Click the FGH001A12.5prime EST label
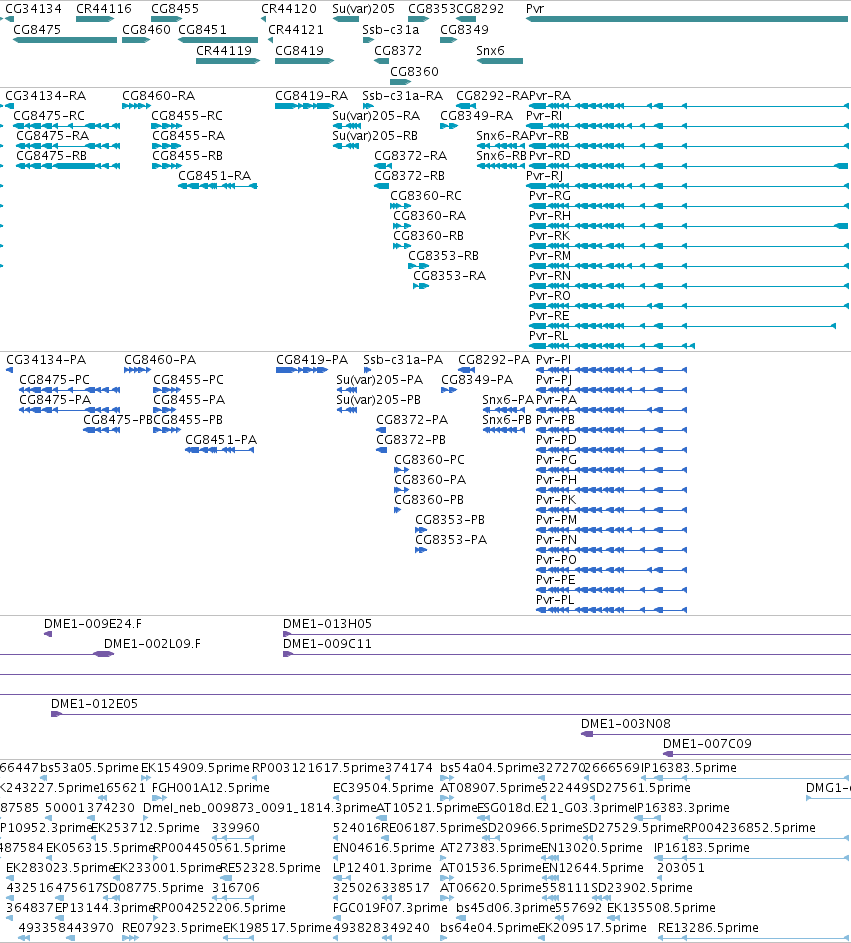851x943 pixels. tap(210, 787)
